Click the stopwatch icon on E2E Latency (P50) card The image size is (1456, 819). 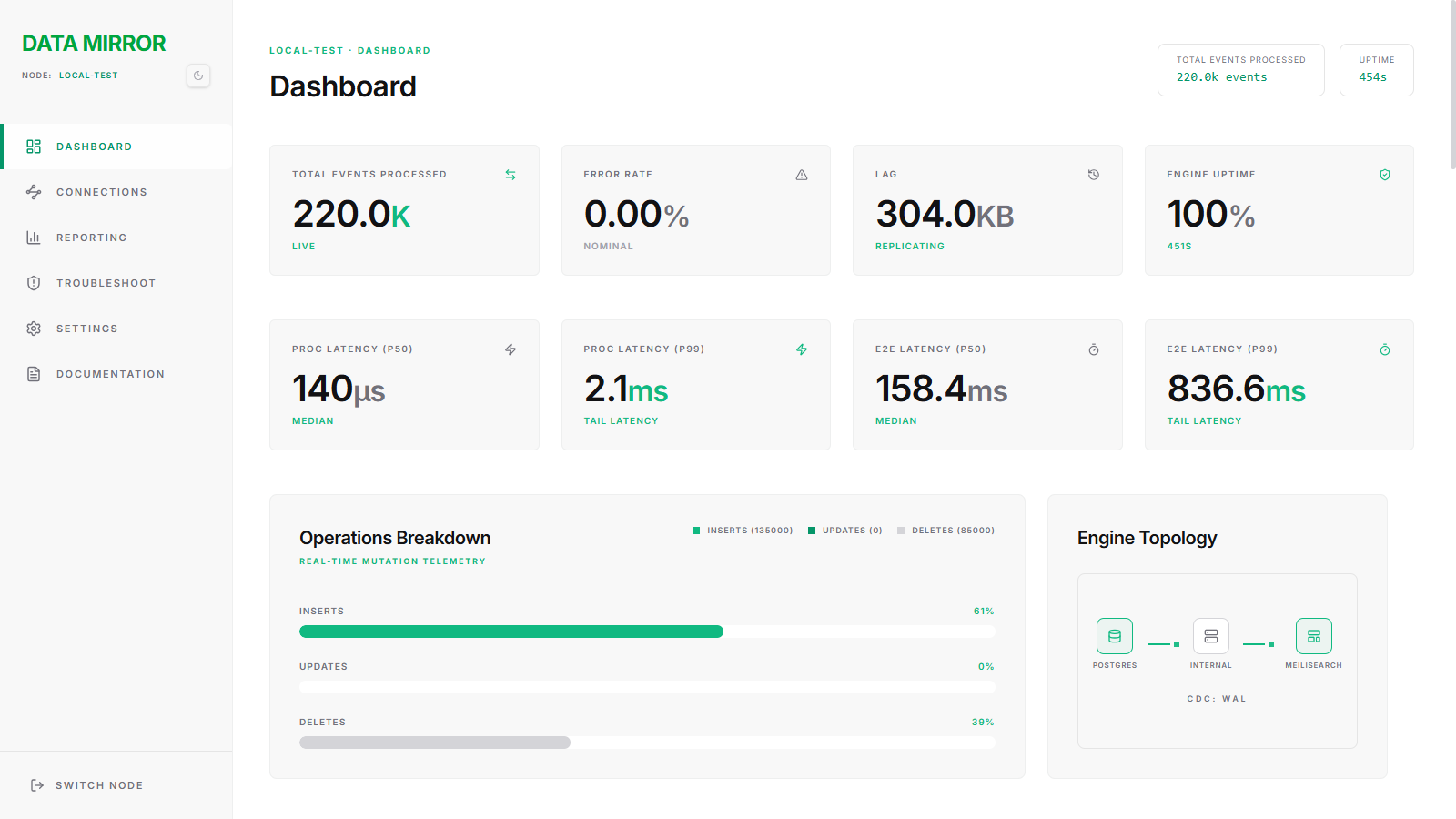(x=1094, y=349)
